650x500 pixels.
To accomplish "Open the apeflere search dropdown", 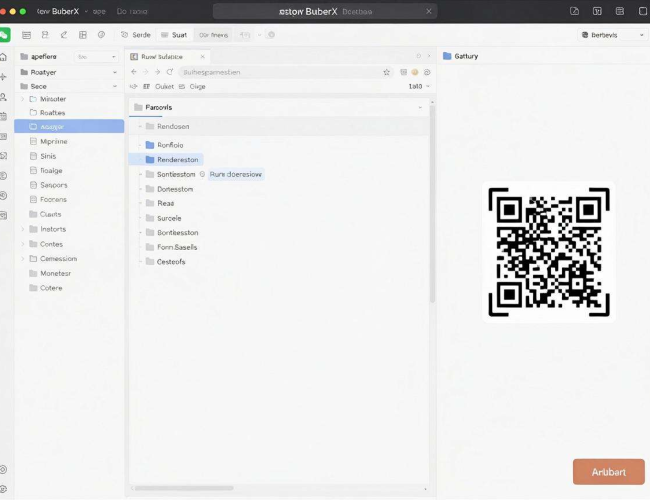I will pos(96,57).
